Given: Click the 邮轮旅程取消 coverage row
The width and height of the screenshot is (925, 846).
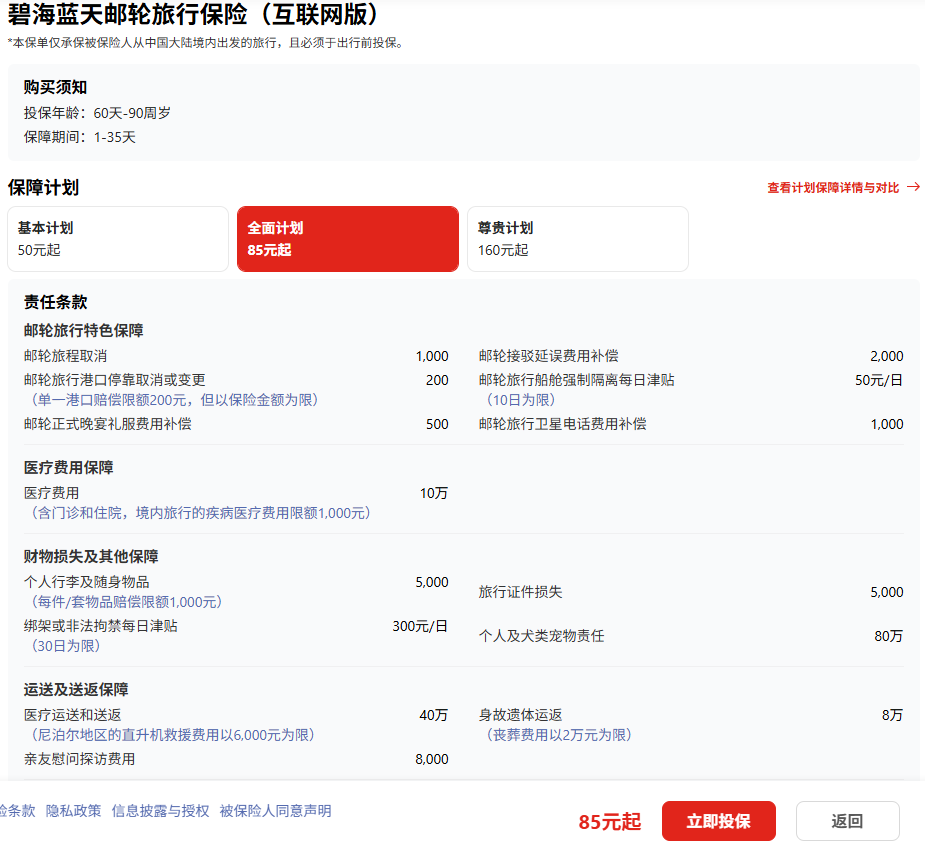Looking at the screenshot, I should click(x=236, y=356).
